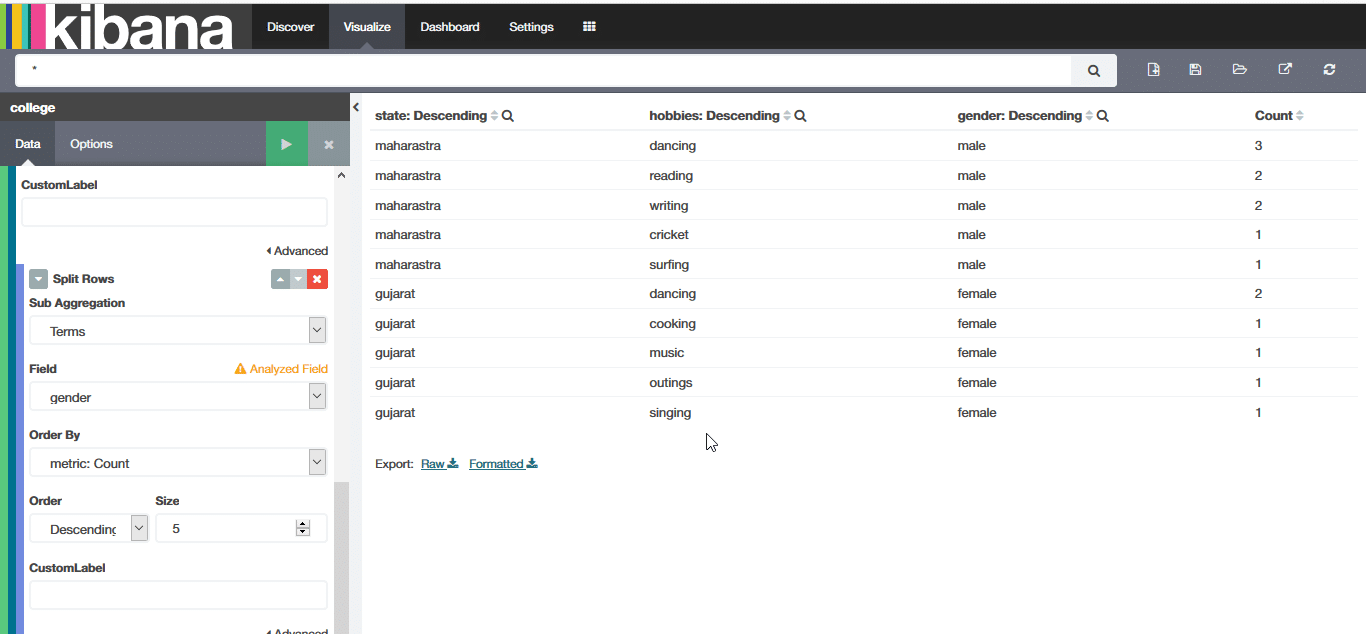
Task: Toggle sort order on the Count column
Action: 1299,116
